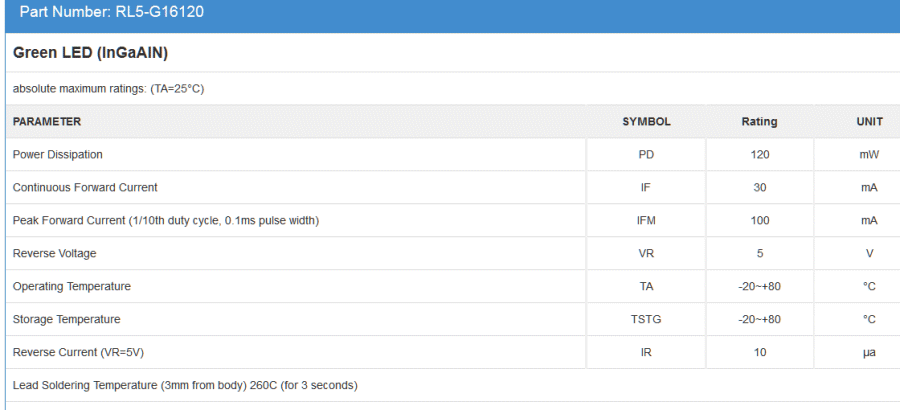Select the VR symbol cell
This screenshot has width=900, height=410.
(646, 254)
